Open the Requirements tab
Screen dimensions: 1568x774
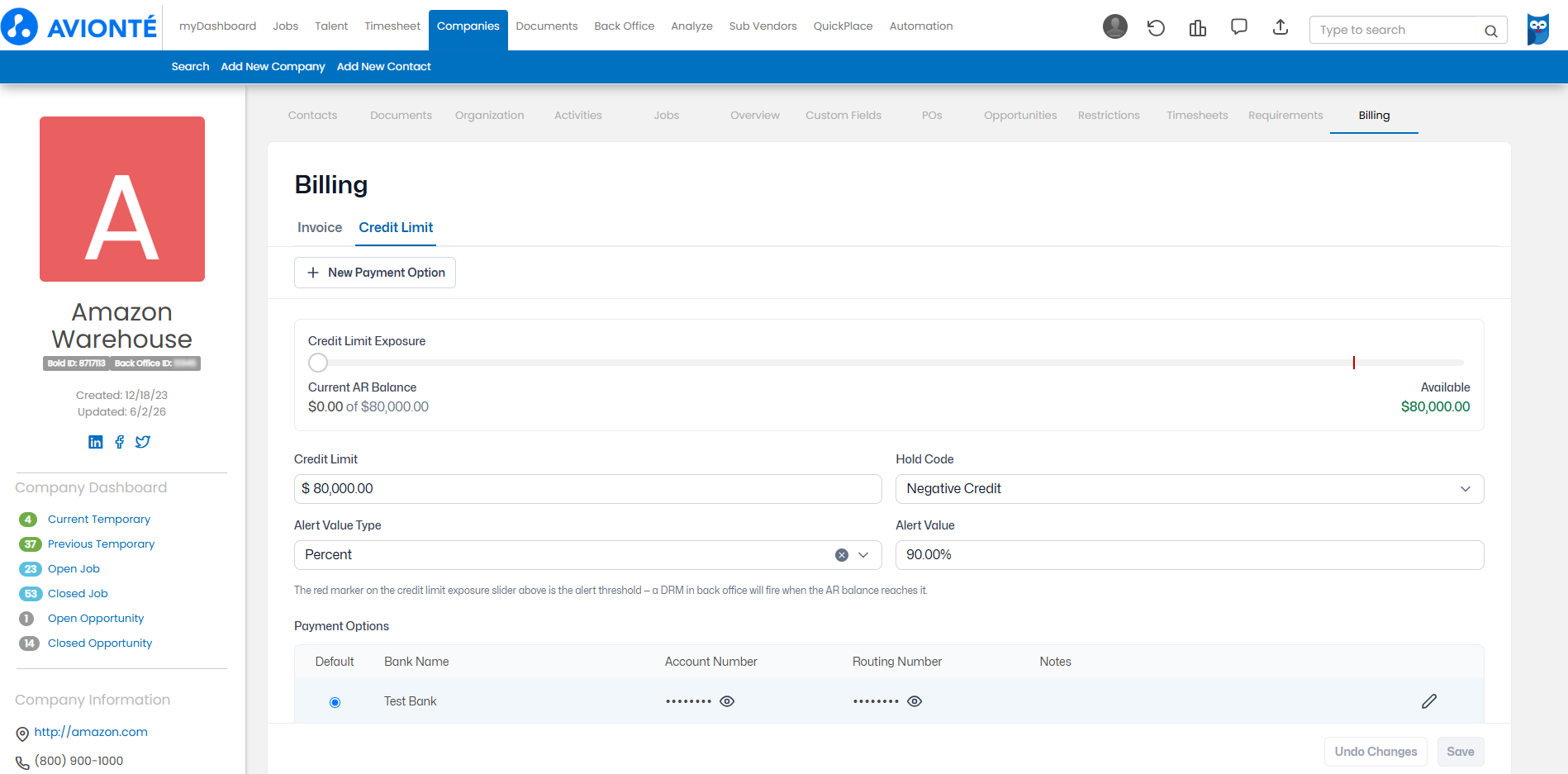click(x=1285, y=116)
